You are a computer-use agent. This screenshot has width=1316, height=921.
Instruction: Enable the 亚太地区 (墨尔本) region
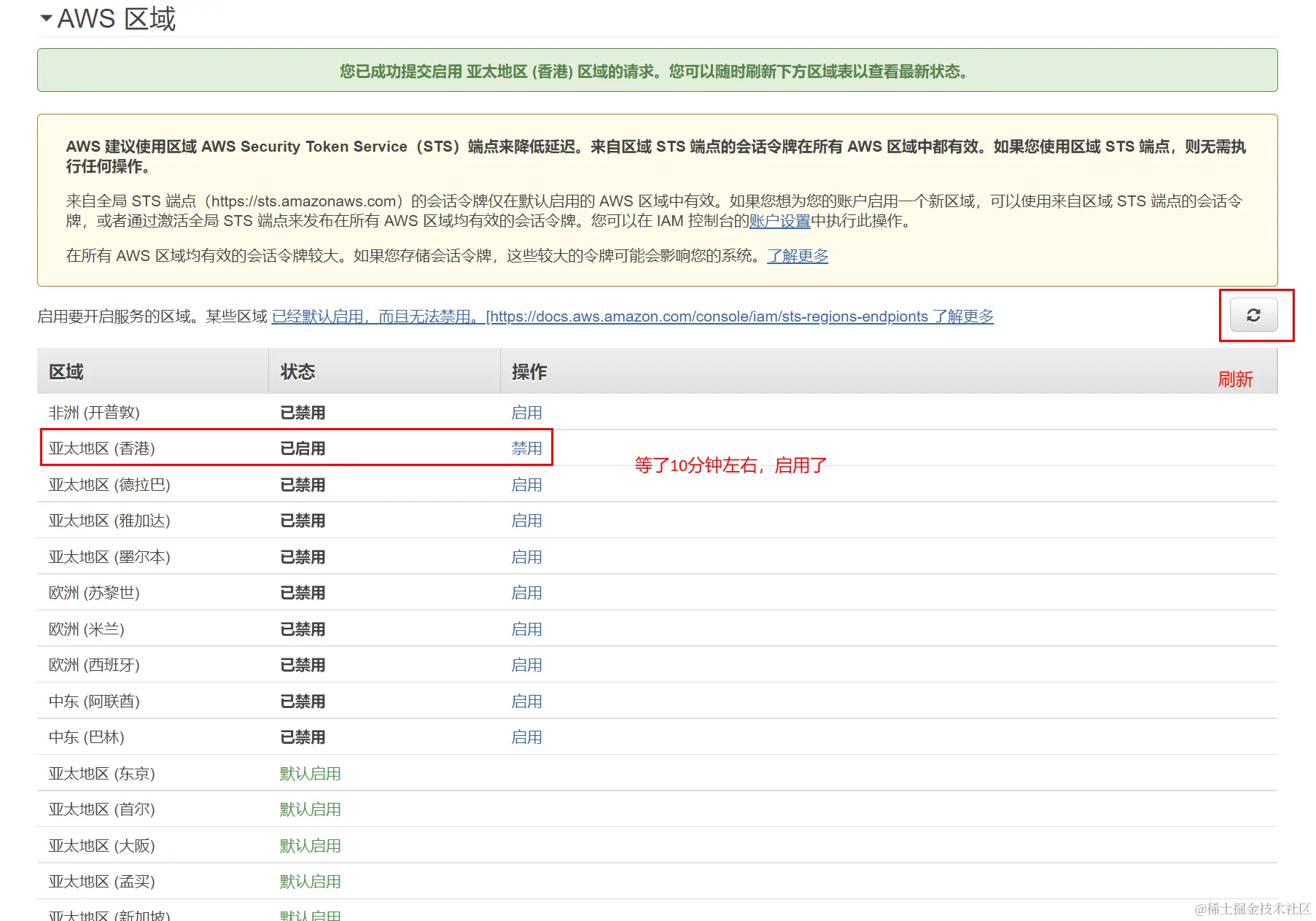526,557
